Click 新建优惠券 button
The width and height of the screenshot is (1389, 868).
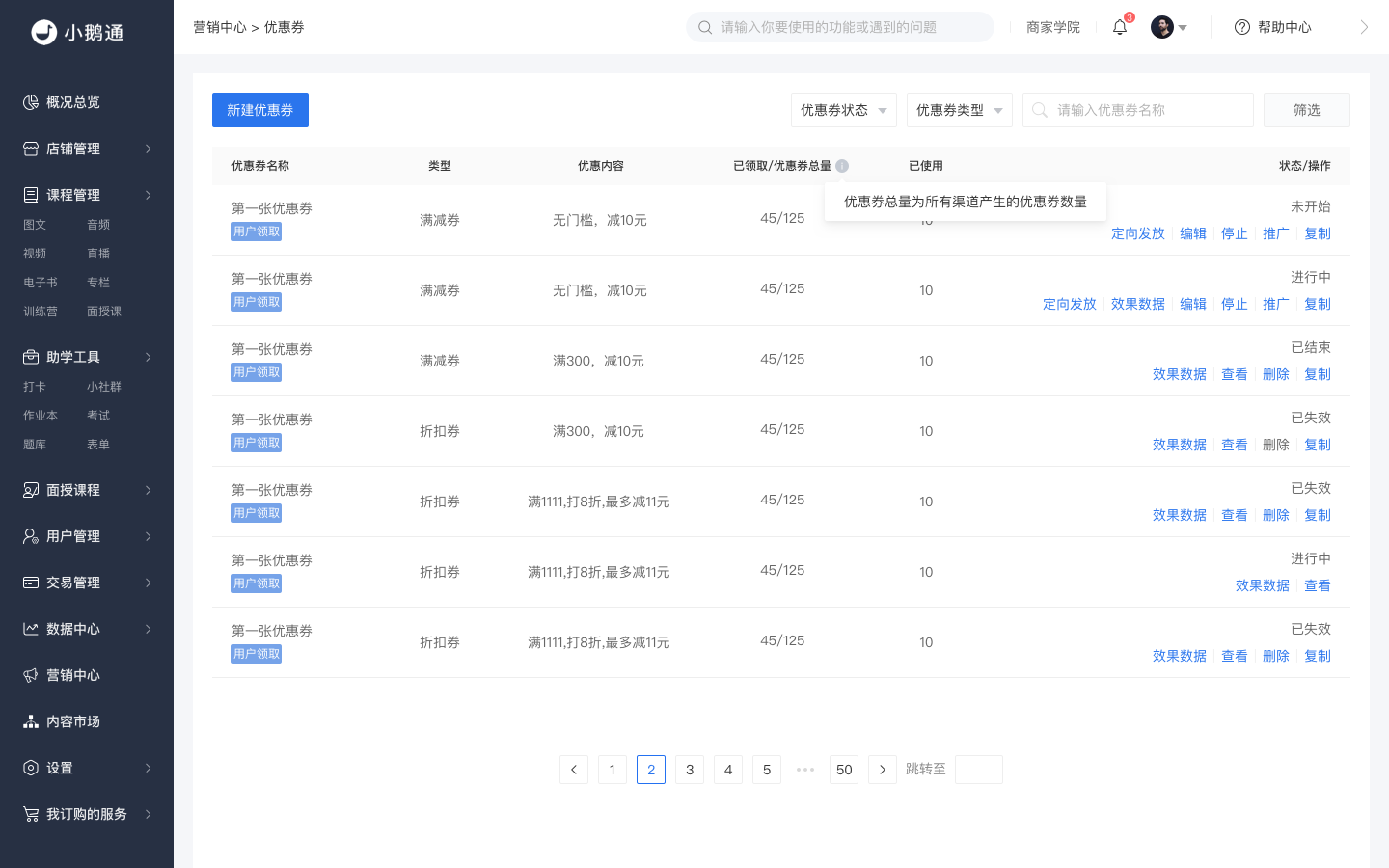(x=260, y=110)
